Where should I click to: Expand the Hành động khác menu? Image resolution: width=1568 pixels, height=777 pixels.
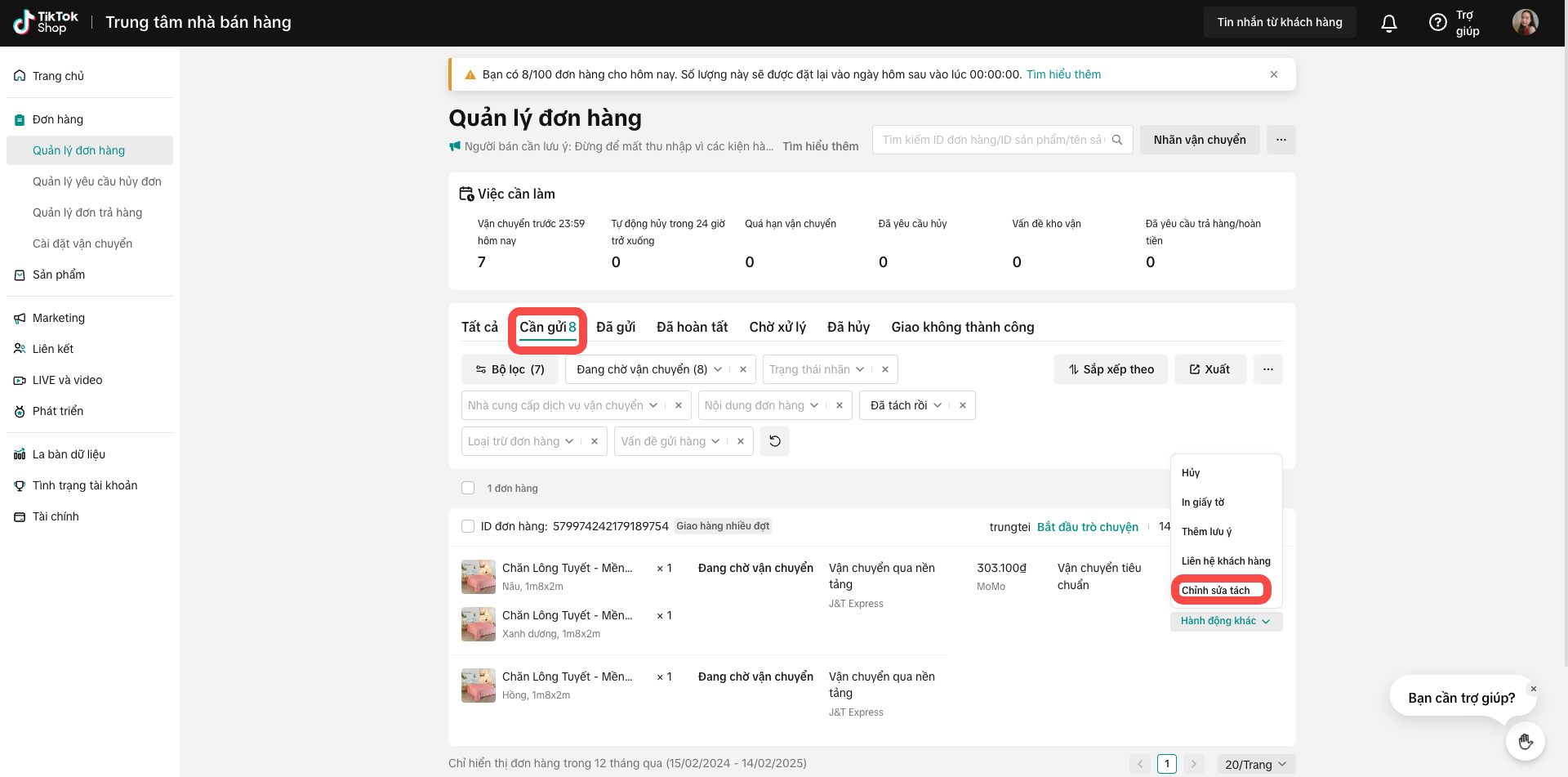click(x=1225, y=621)
